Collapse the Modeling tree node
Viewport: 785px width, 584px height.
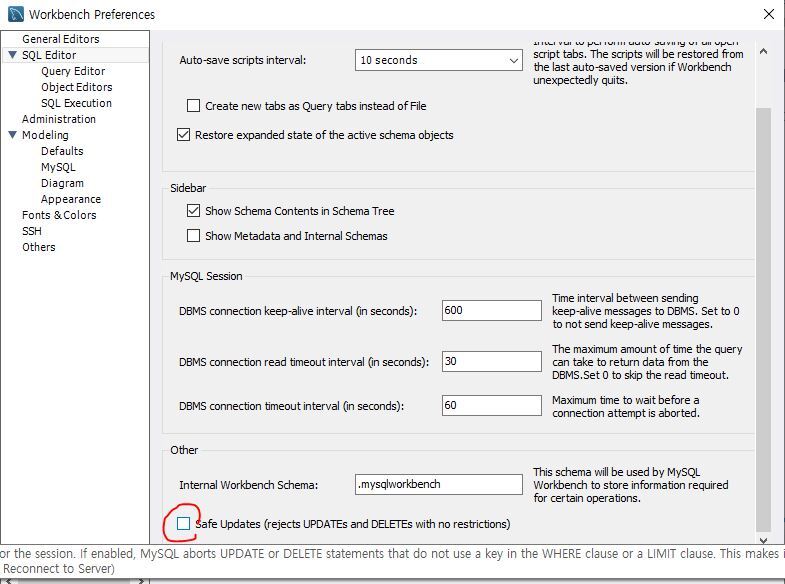(13, 135)
